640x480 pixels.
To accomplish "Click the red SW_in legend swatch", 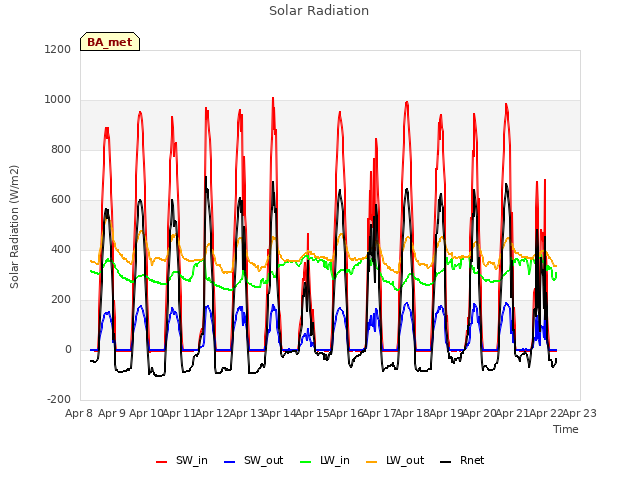I will coord(162,462).
